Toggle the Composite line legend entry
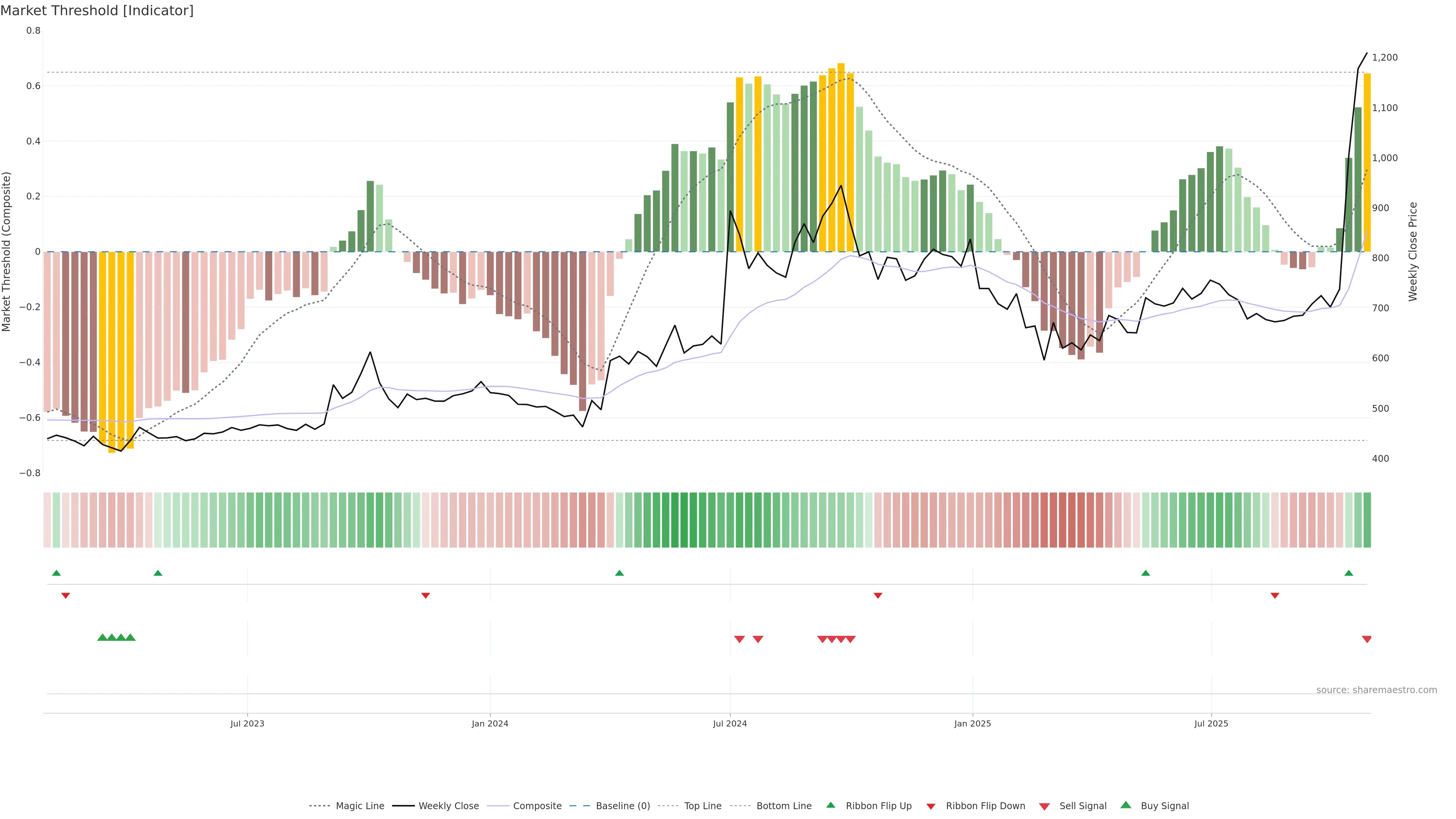 pyautogui.click(x=537, y=806)
